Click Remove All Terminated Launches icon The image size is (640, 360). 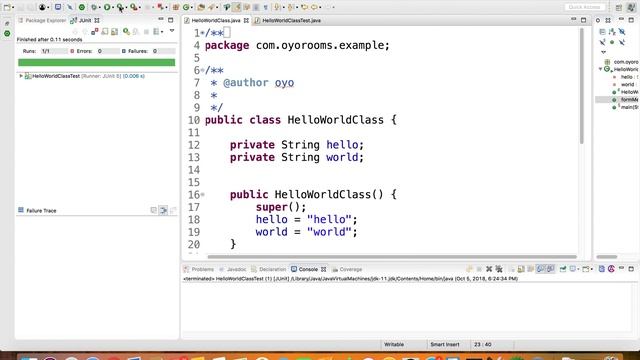(x=499, y=269)
